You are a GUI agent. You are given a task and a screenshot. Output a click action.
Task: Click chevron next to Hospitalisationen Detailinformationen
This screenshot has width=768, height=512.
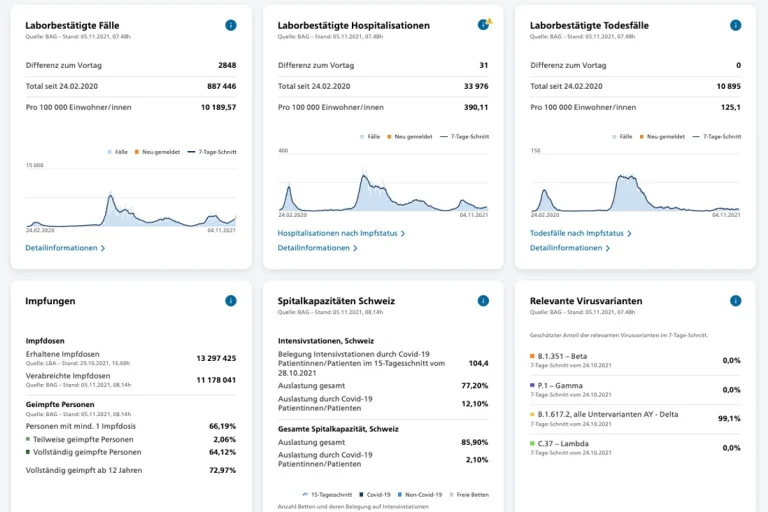(355, 248)
